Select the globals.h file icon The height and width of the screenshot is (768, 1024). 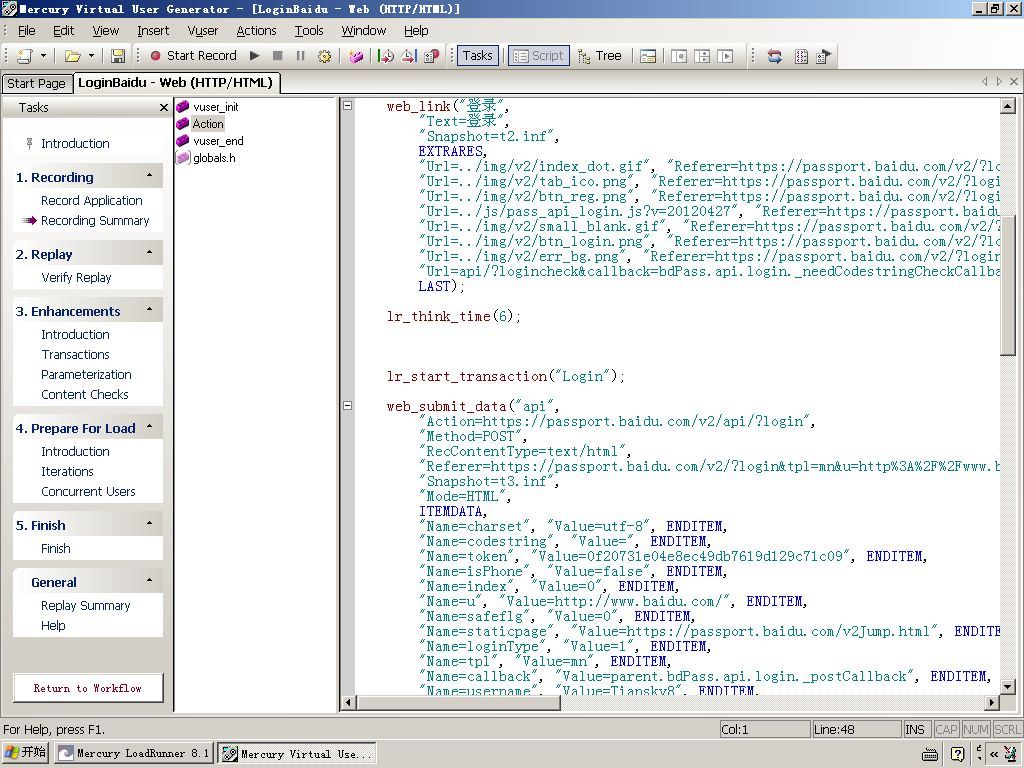[x=183, y=158]
